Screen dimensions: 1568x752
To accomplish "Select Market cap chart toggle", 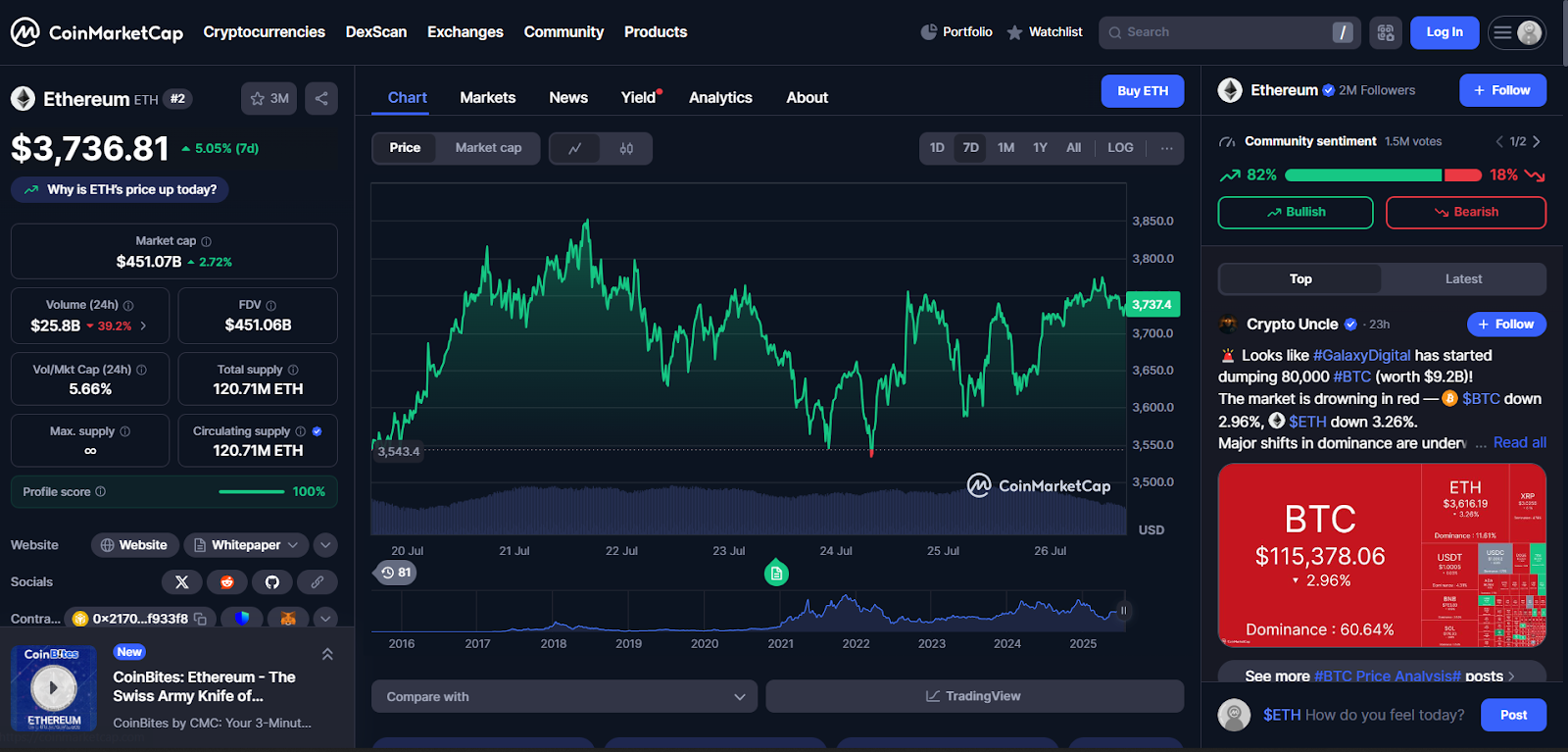I will (488, 148).
